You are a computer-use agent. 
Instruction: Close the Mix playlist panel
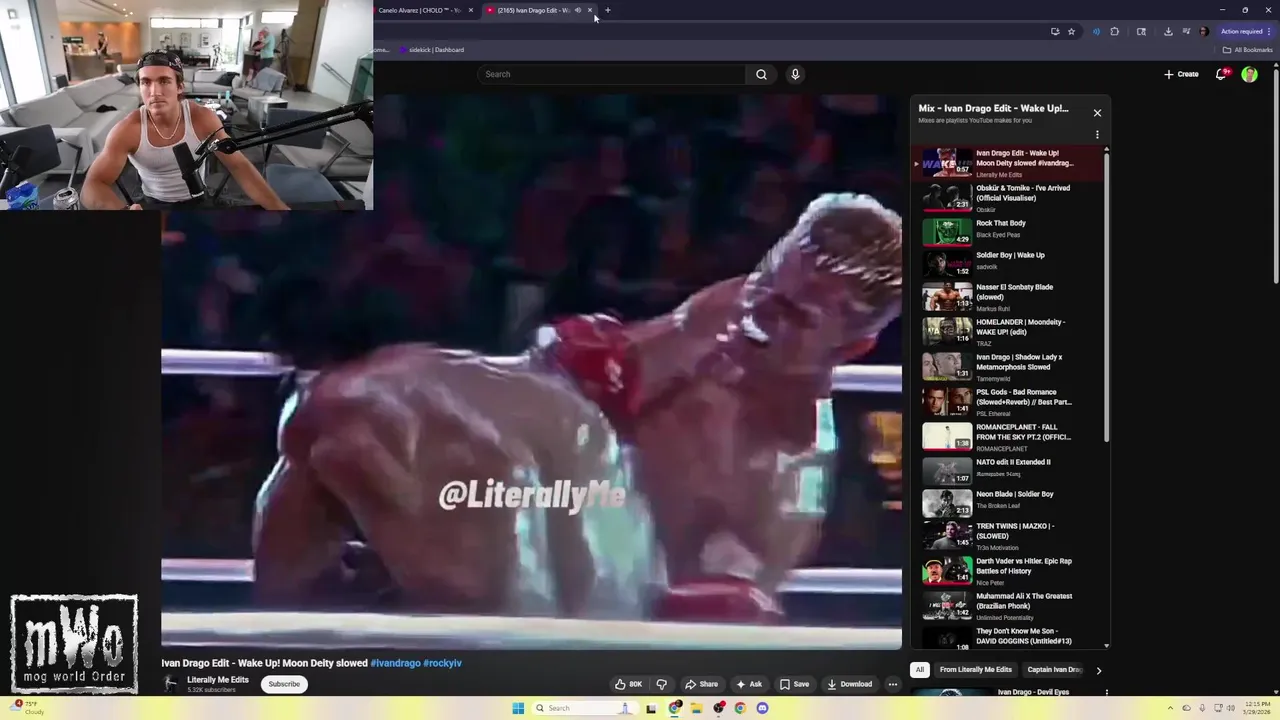point(1097,113)
